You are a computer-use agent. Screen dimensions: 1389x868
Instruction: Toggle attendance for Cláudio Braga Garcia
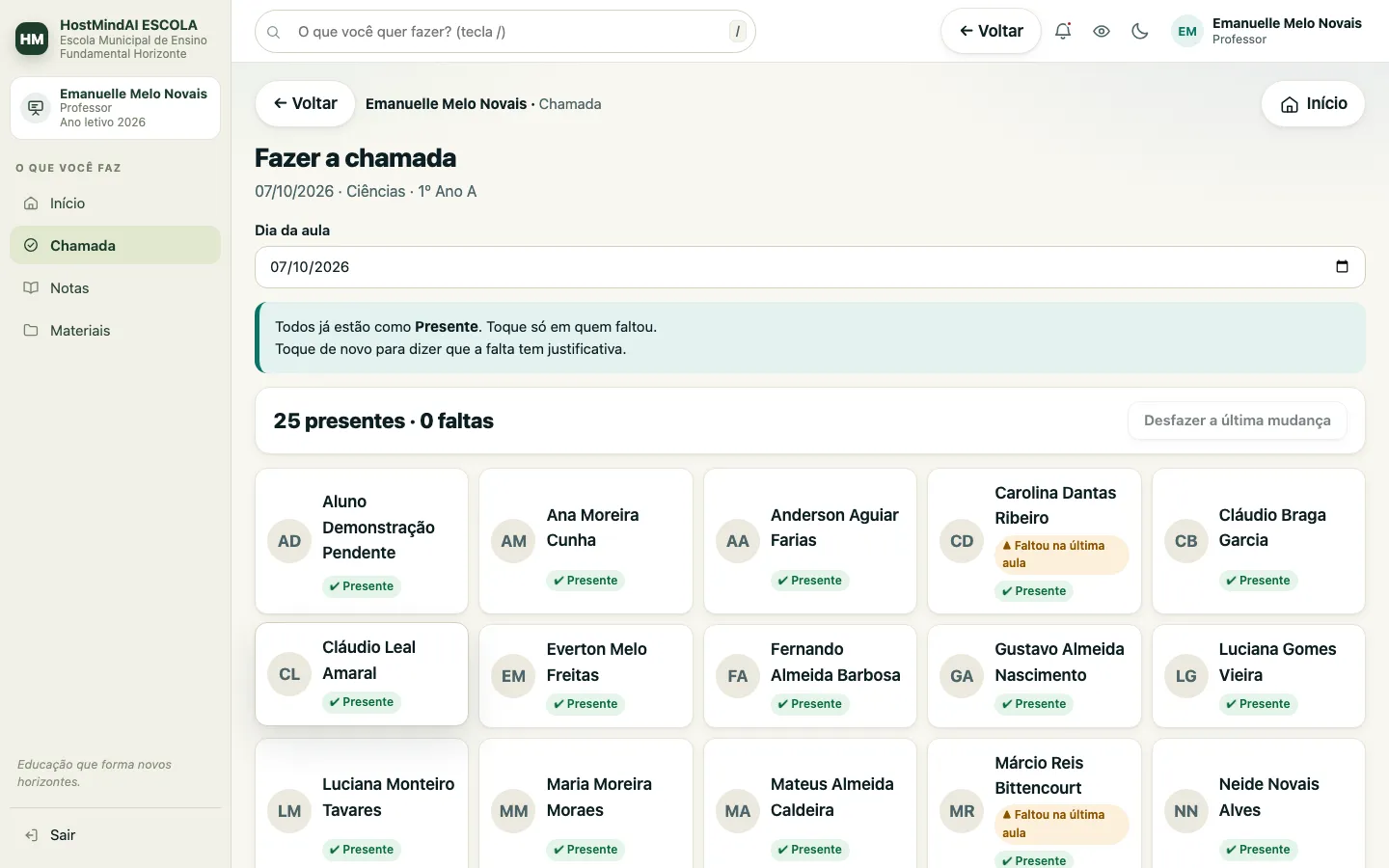pyautogui.click(x=1259, y=541)
